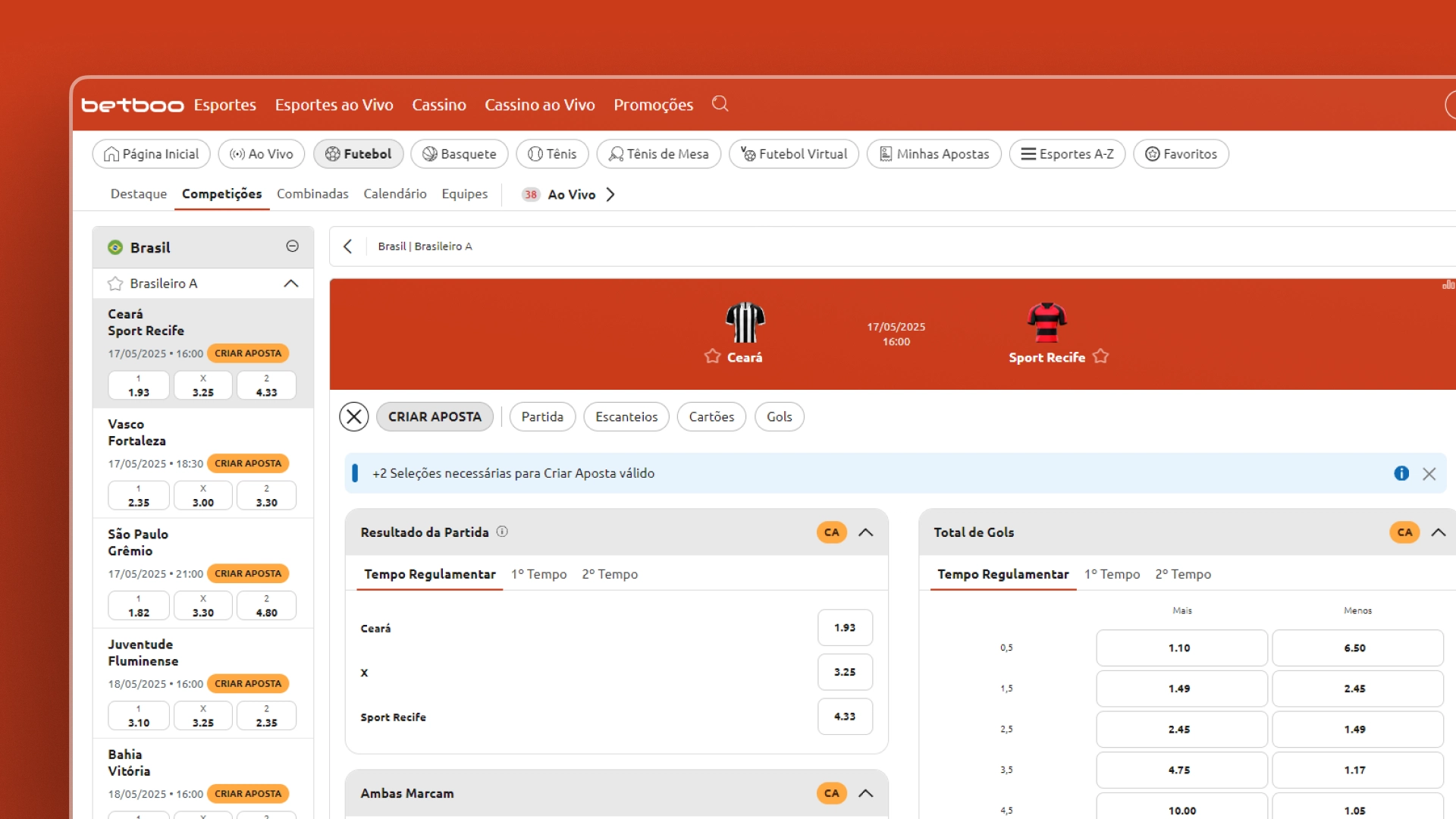The height and width of the screenshot is (819, 1456).
Task: Click the Ceará team jersey
Action: (x=745, y=322)
